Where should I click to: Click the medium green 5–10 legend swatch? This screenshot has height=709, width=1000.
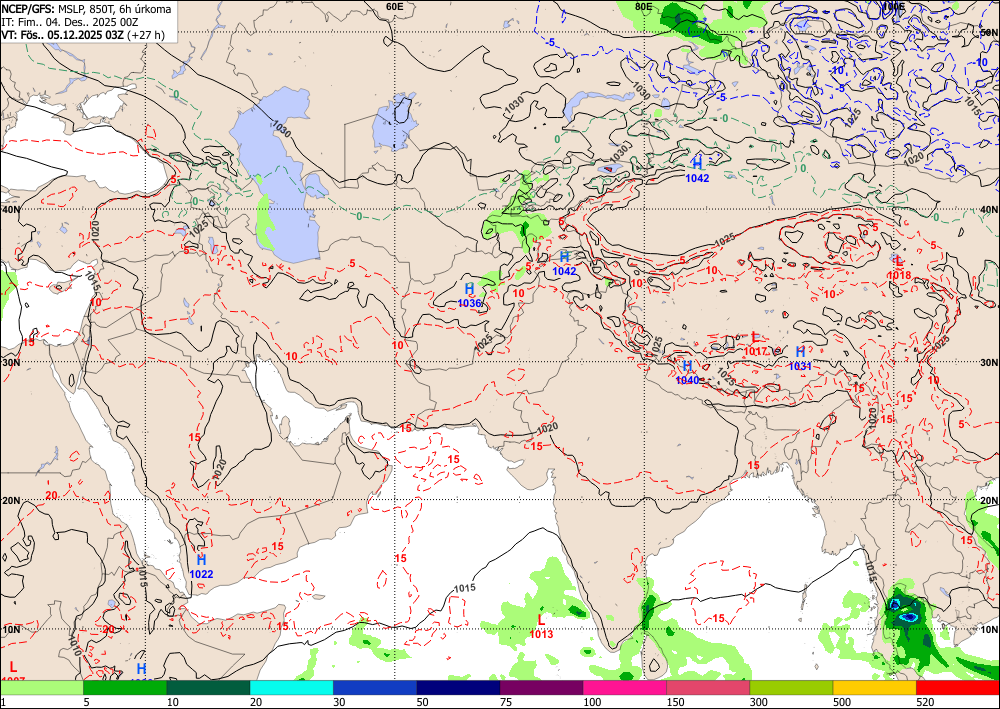click(x=125, y=688)
